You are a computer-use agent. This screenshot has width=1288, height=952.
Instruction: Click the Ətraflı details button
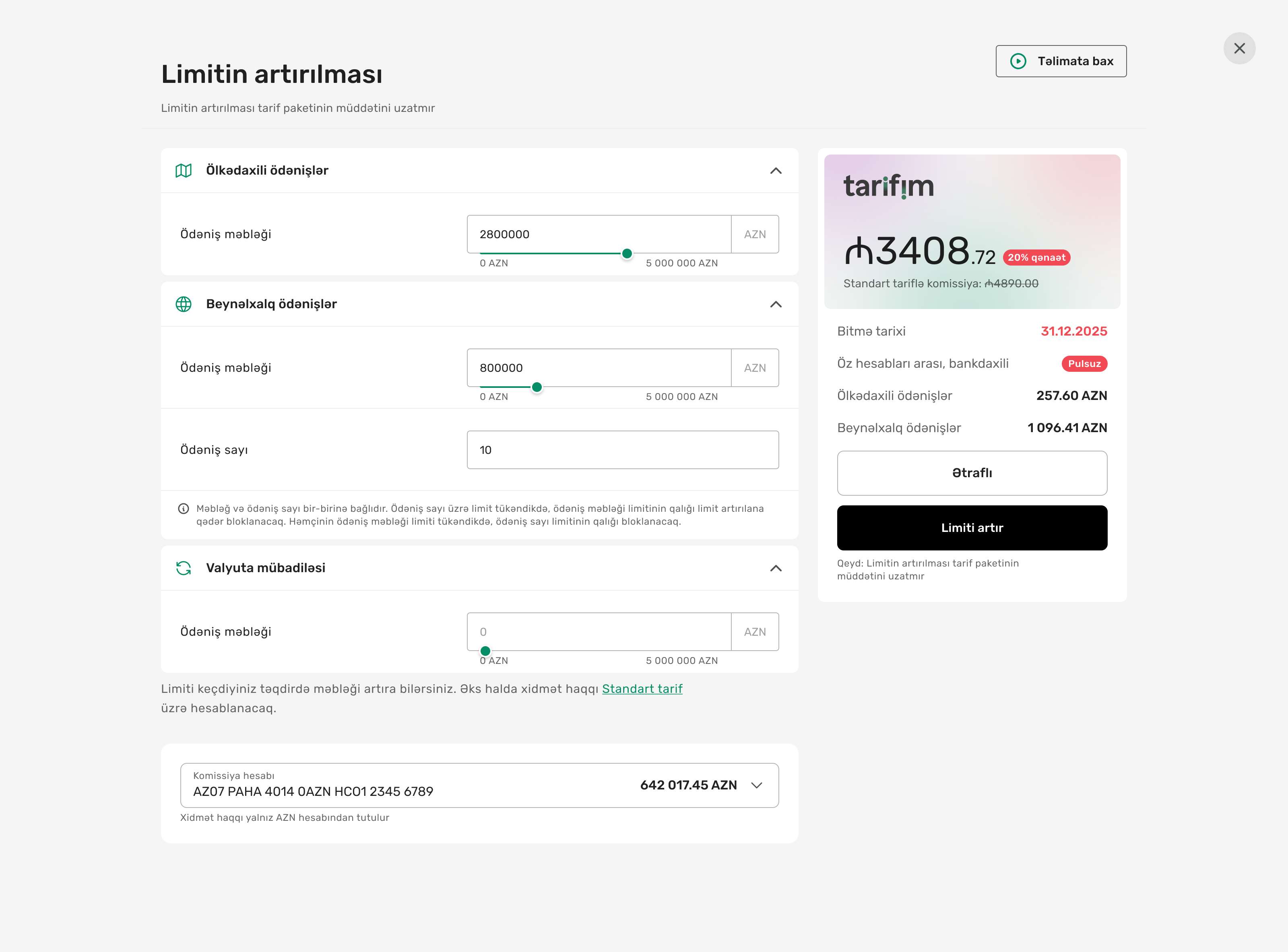point(972,473)
